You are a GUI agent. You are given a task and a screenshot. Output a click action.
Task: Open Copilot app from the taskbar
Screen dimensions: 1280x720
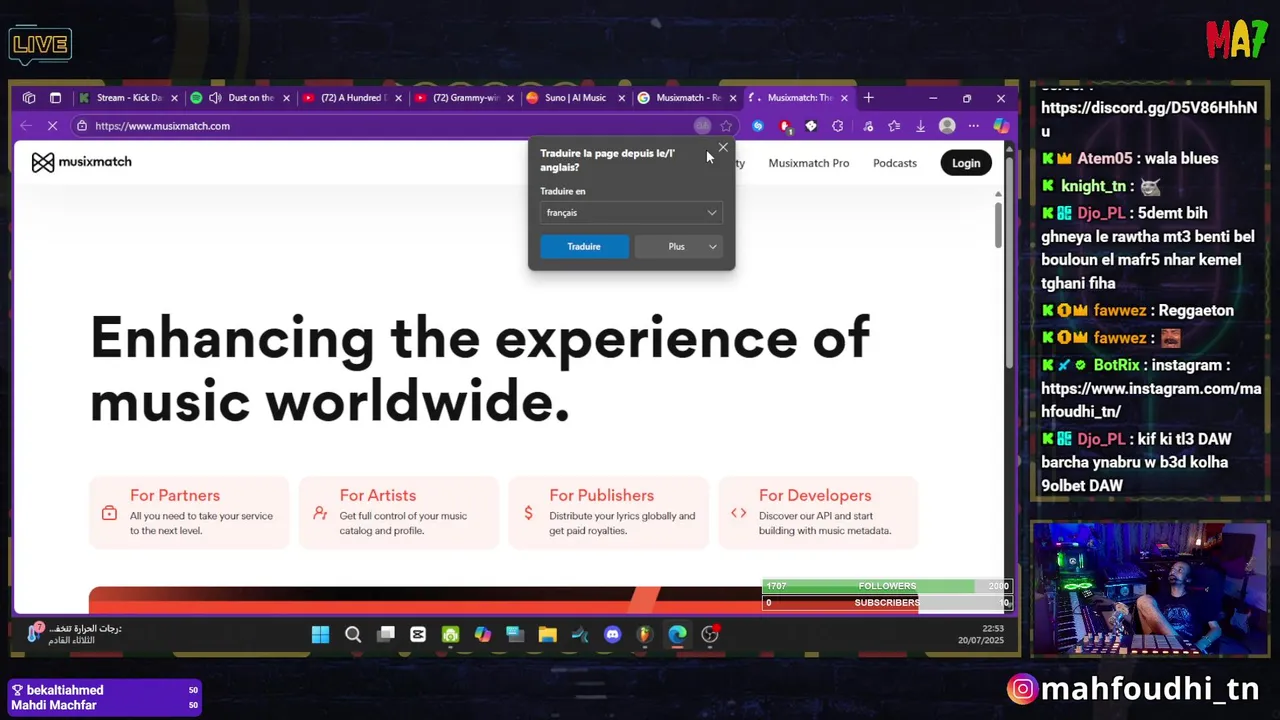[483, 634]
